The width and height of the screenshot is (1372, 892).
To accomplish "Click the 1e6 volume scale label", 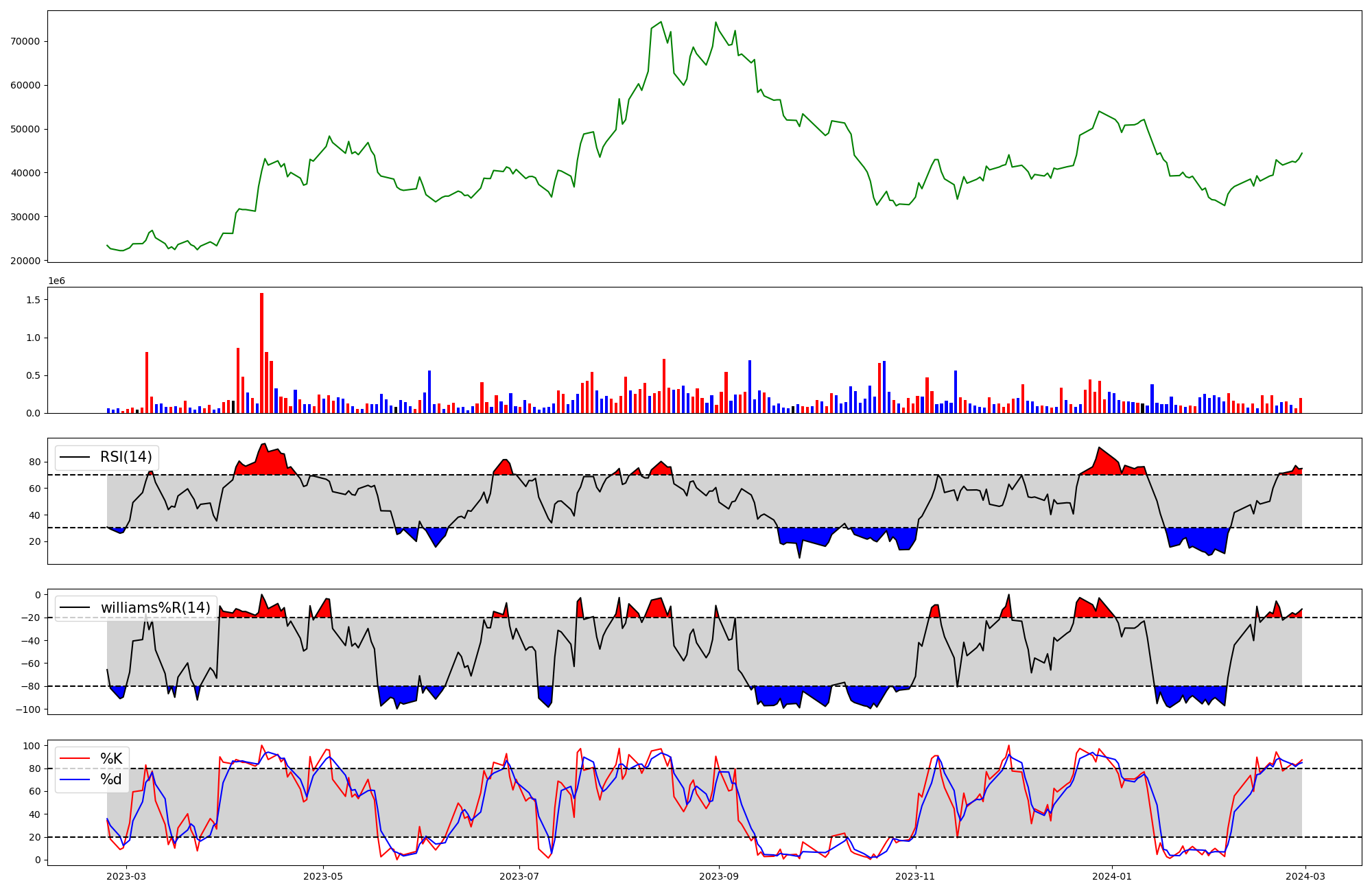I will [58, 281].
